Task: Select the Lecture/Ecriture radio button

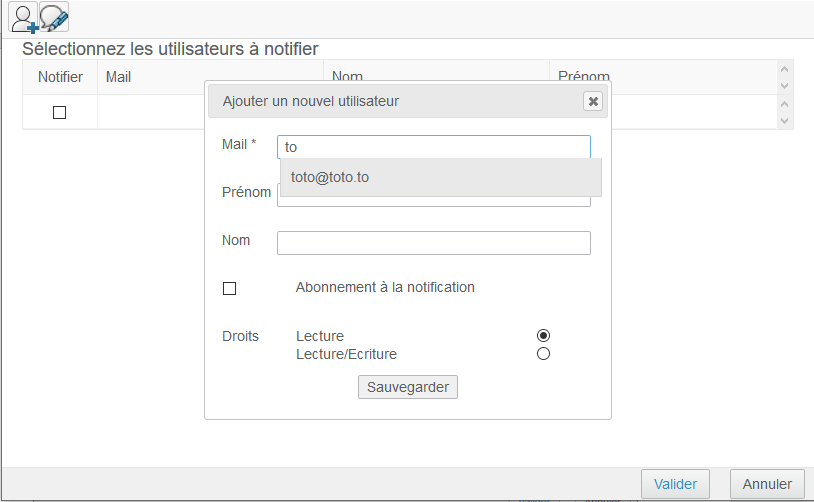Action: [544, 354]
